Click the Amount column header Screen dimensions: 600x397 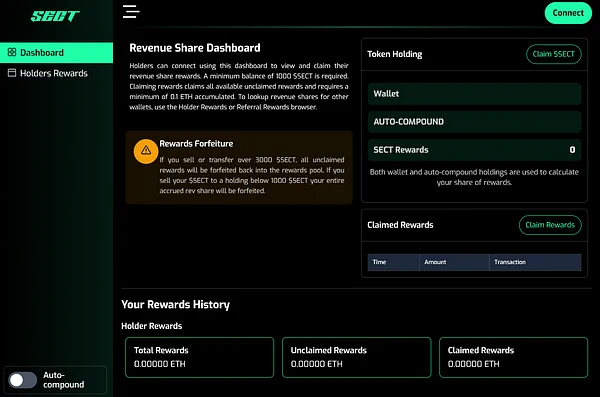[x=454, y=262]
